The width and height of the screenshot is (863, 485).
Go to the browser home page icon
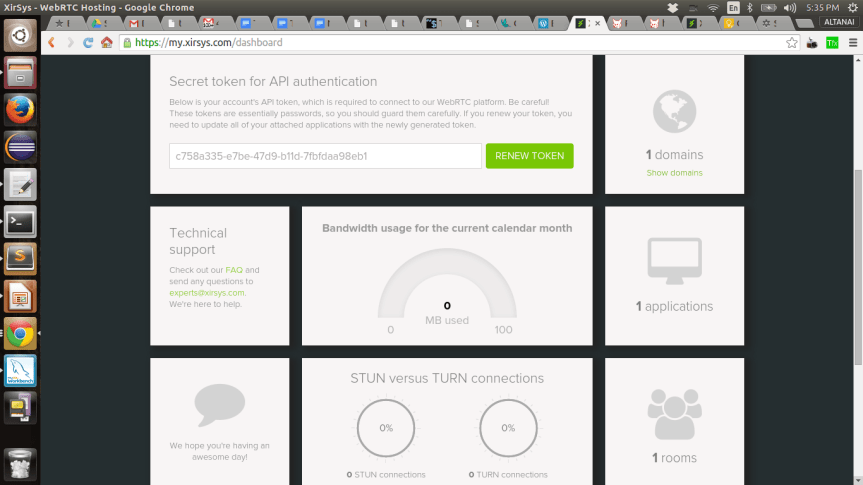point(107,43)
